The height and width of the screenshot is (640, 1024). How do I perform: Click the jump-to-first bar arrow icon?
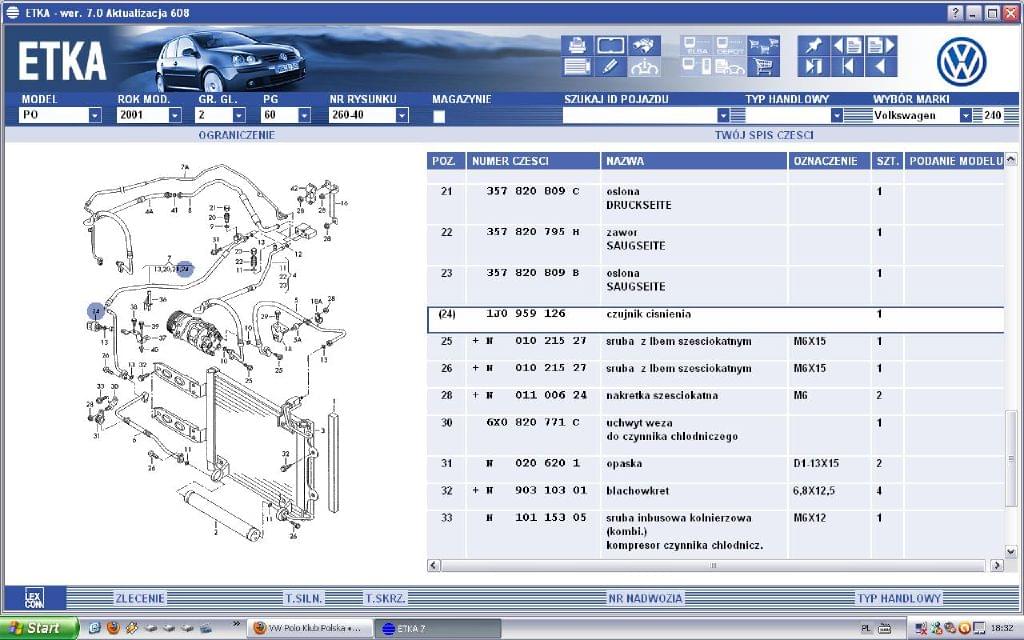(847, 66)
